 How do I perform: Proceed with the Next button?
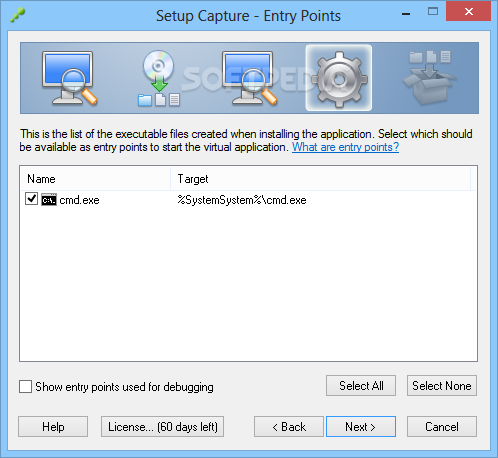pyautogui.click(x=361, y=427)
